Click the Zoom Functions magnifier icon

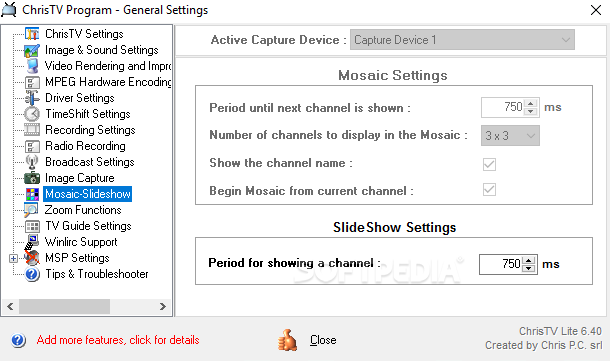tap(31, 210)
